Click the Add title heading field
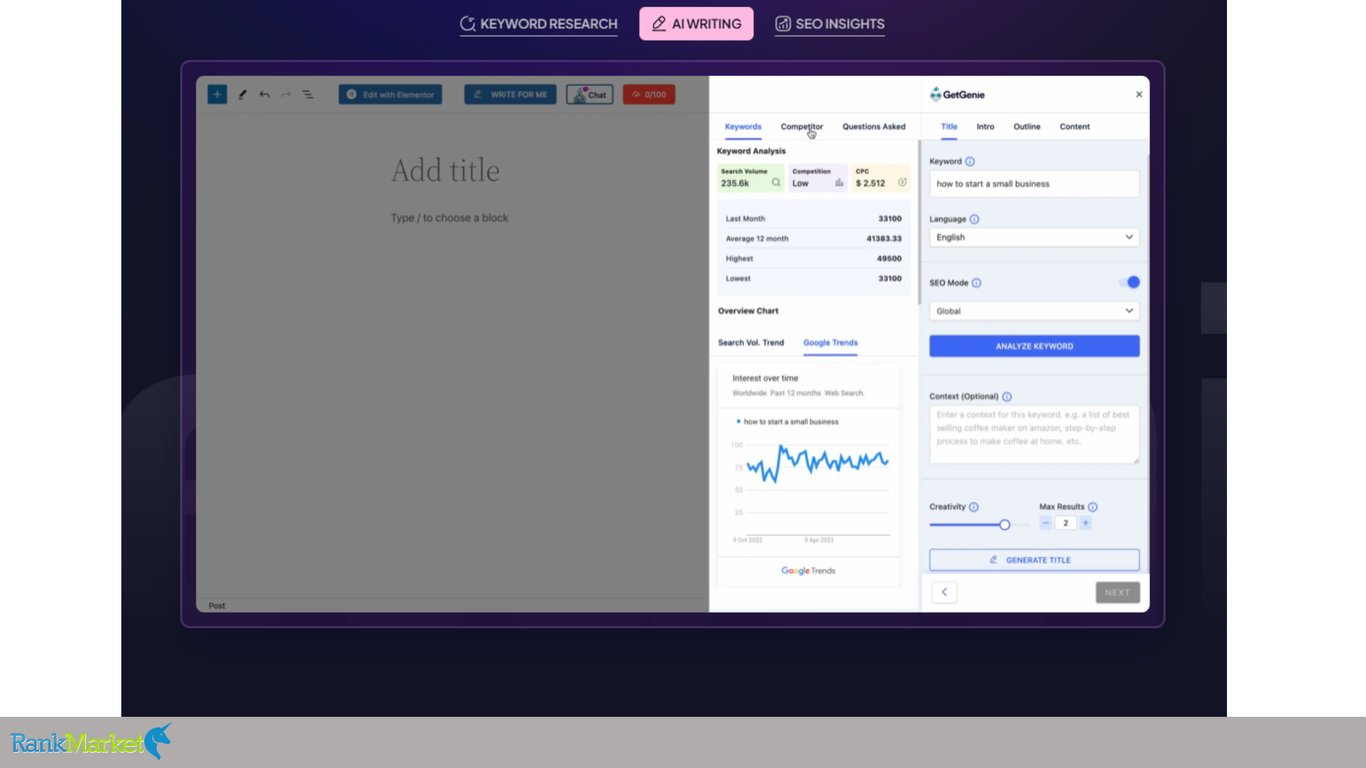The height and width of the screenshot is (768, 1366). click(445, 170)
